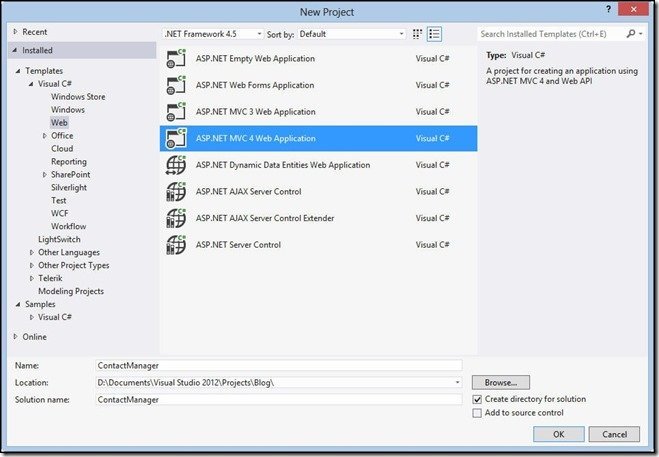
Task: Click the AJAX Server Control Extender icon
Action: [x=176, y=218]
